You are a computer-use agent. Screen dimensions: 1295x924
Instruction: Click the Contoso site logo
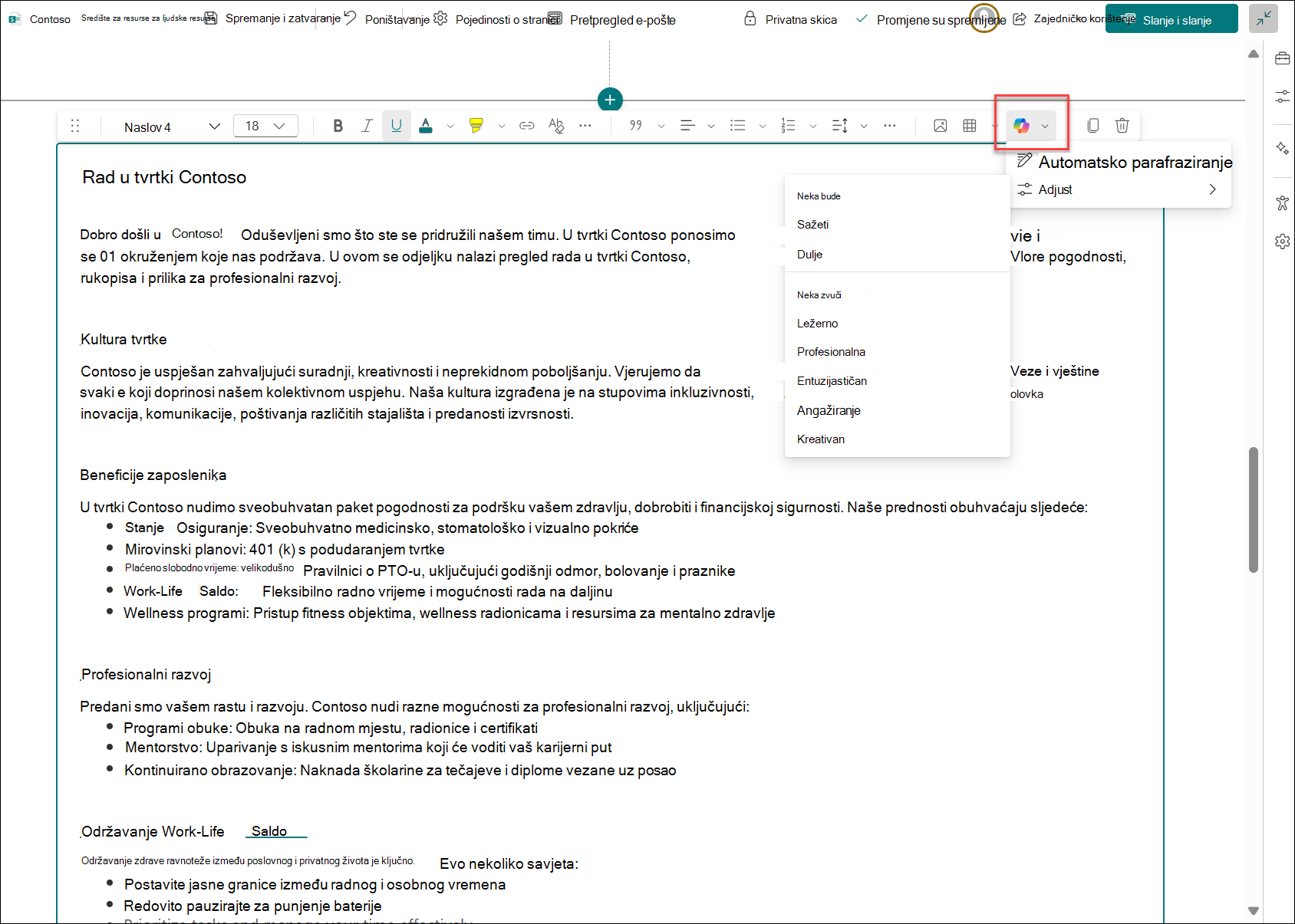pos(15,19)
